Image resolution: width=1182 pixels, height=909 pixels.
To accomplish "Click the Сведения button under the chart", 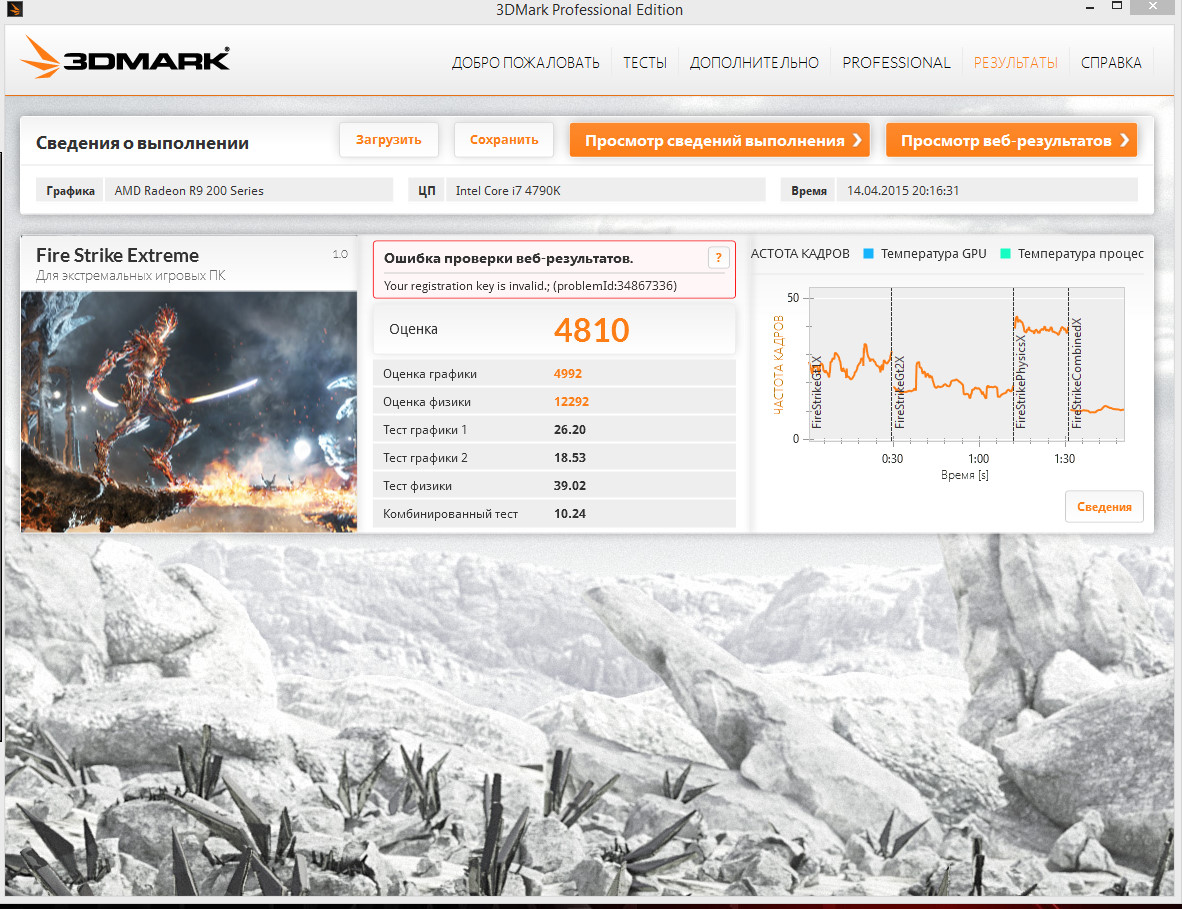I will (x=1104, y=507).
